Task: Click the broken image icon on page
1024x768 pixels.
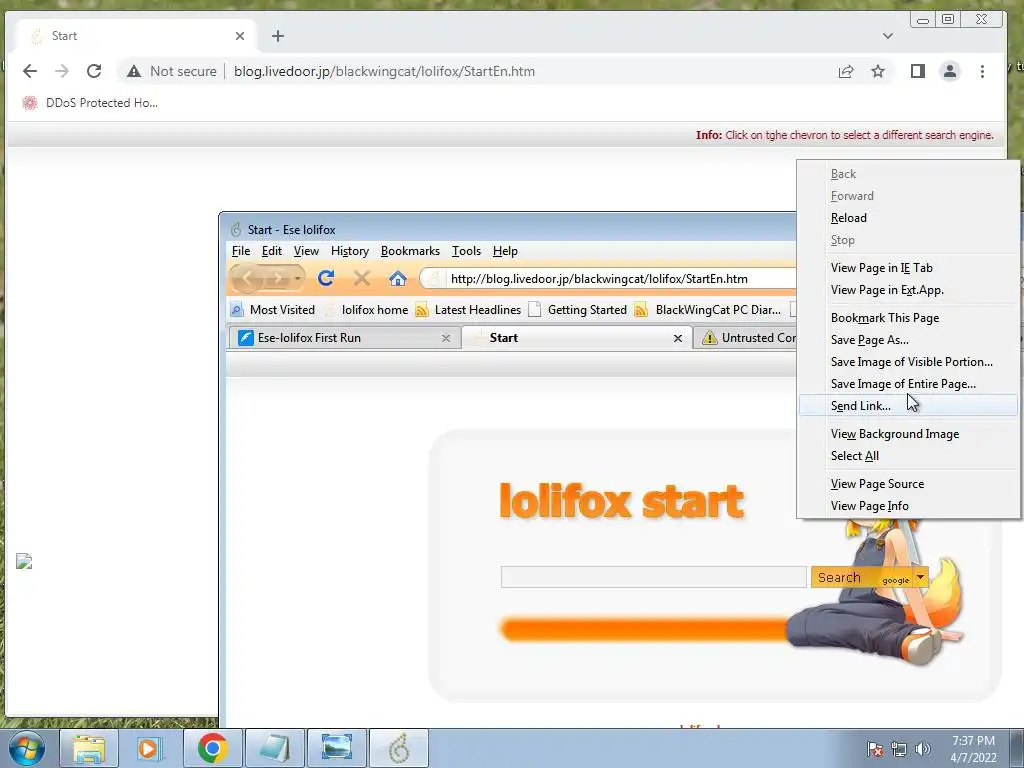Action: [x=24, y=561]
